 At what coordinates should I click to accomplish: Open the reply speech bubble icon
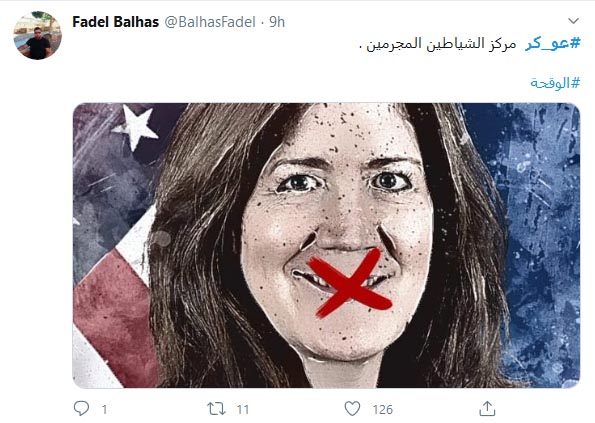click(x=81, y=409)
